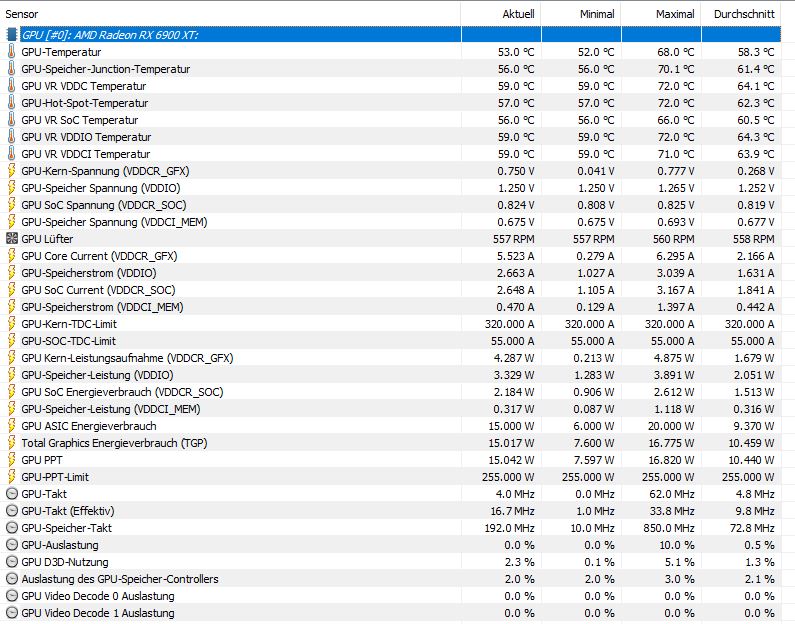Click lightning icon beside GPU-Kern-Spannung (VDDCR_GFX)
The width and height of the screenshot is (795, 624).
point(12,170)
